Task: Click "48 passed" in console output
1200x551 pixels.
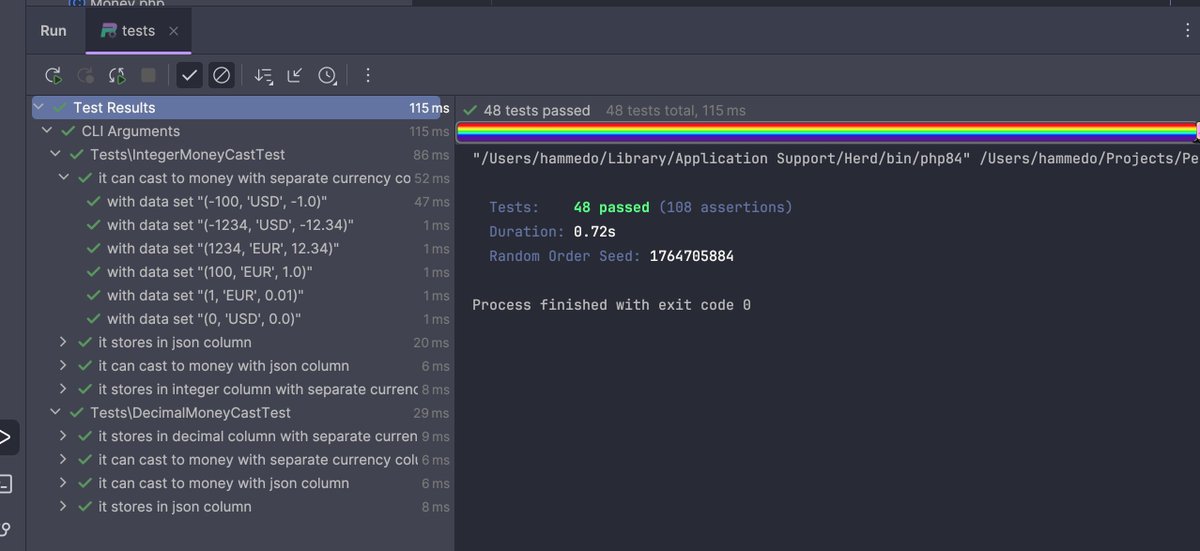Action: [x=611, y=207]
